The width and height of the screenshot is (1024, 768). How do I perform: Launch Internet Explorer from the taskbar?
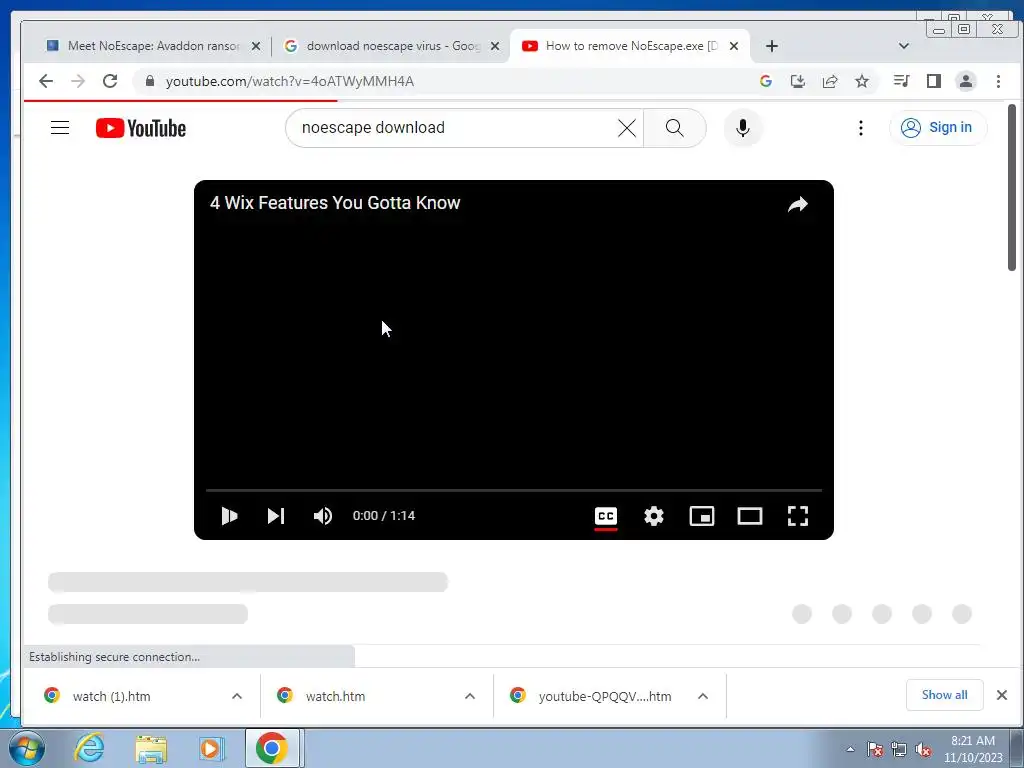click(89, 748)
